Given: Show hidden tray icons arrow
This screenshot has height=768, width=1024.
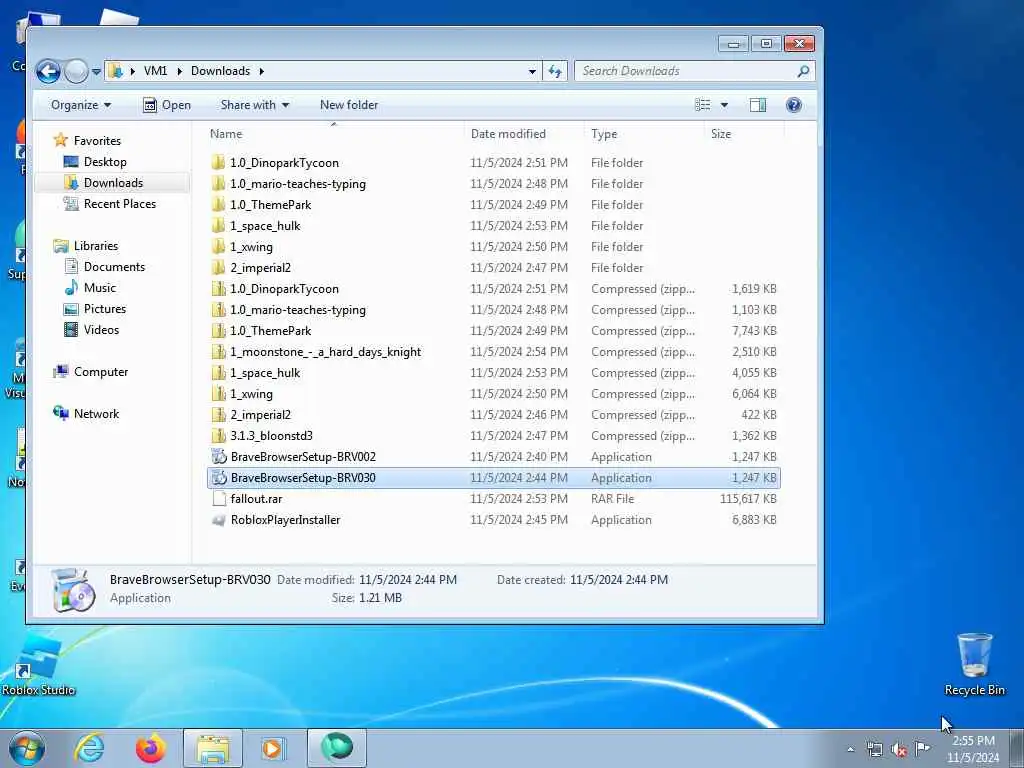Looking at the screenshot, I should point(850,749).
